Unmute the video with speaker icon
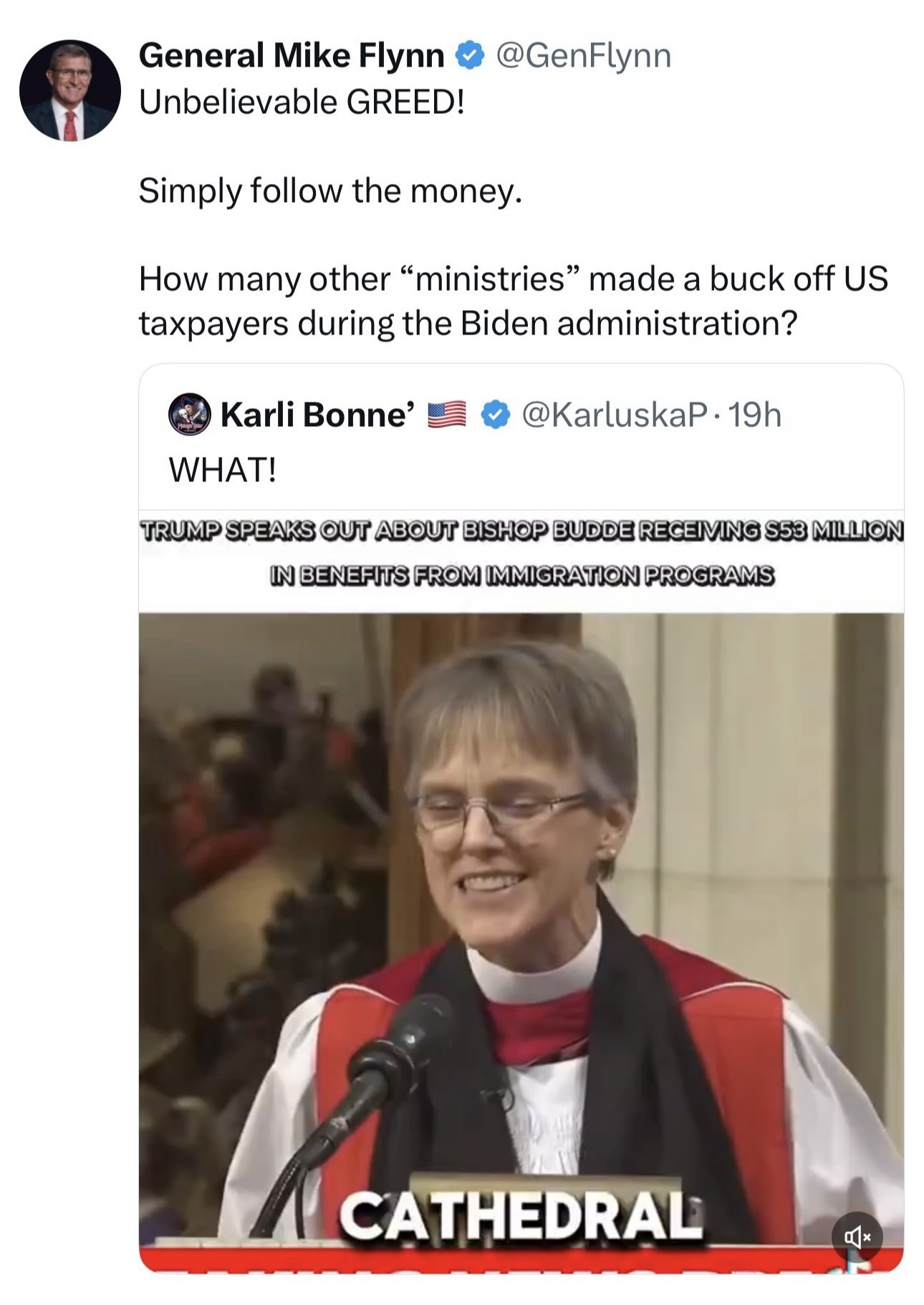This screenshot has height=1305, width=924. (x=857, y=1236)
